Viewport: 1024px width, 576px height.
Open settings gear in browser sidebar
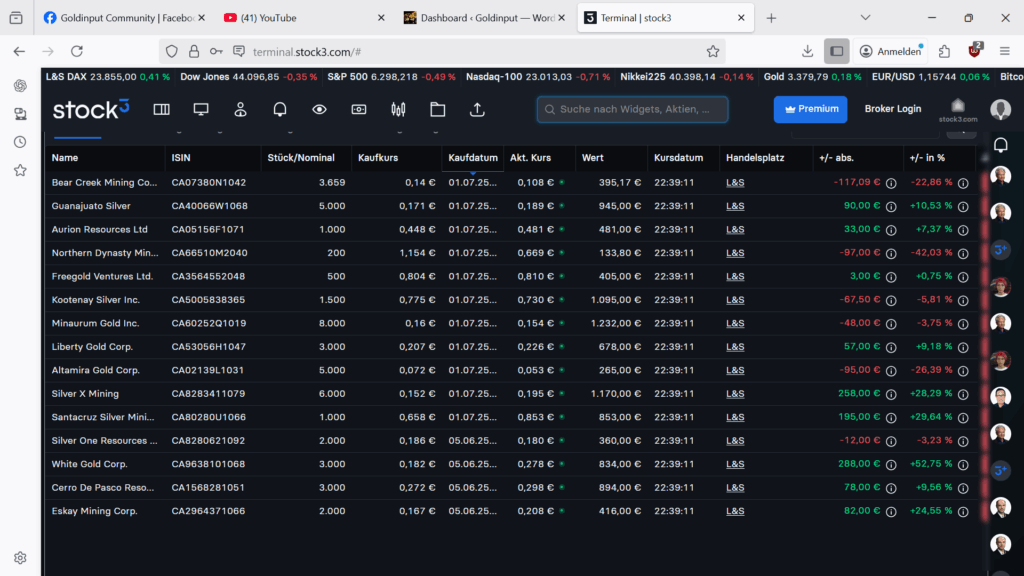20,558
